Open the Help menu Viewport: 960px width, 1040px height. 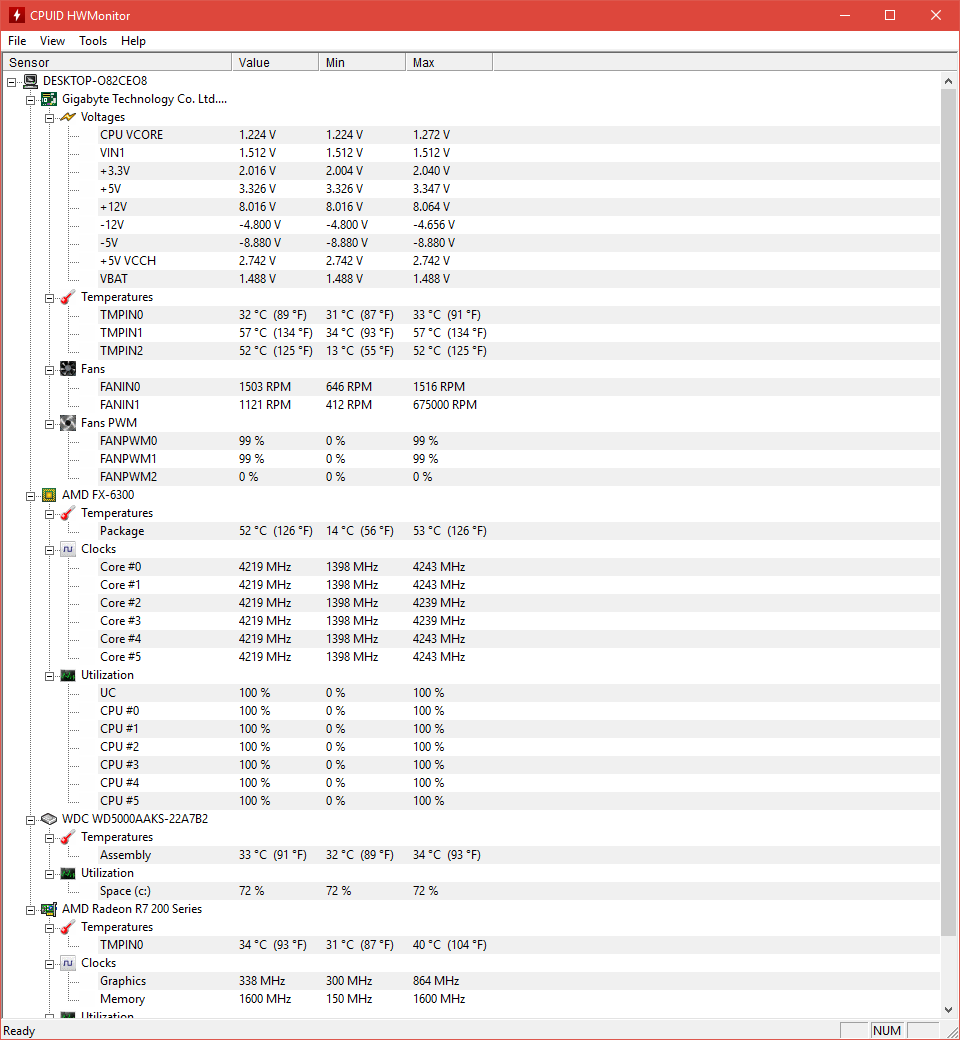pyautogui.click(x=133, y=41)
